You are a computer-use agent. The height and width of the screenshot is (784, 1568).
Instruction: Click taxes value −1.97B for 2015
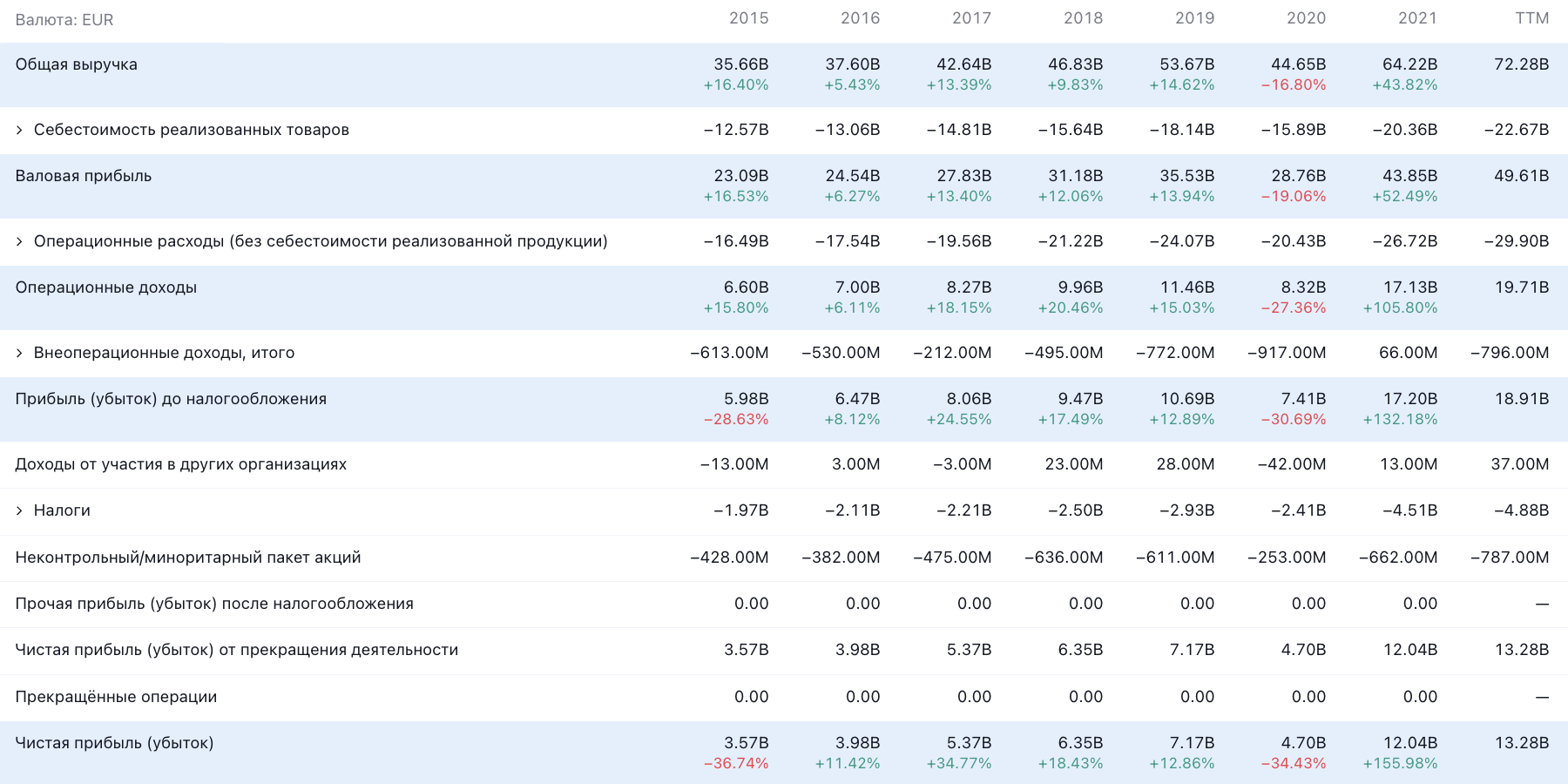741,510
